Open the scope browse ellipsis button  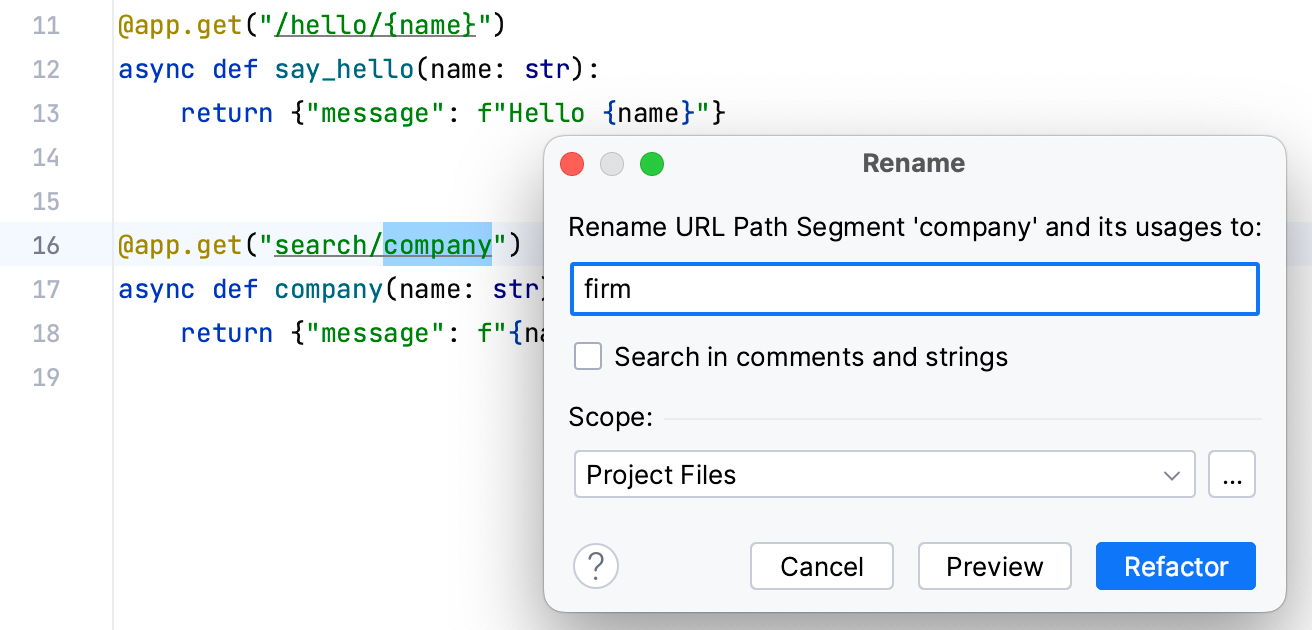1232,474
